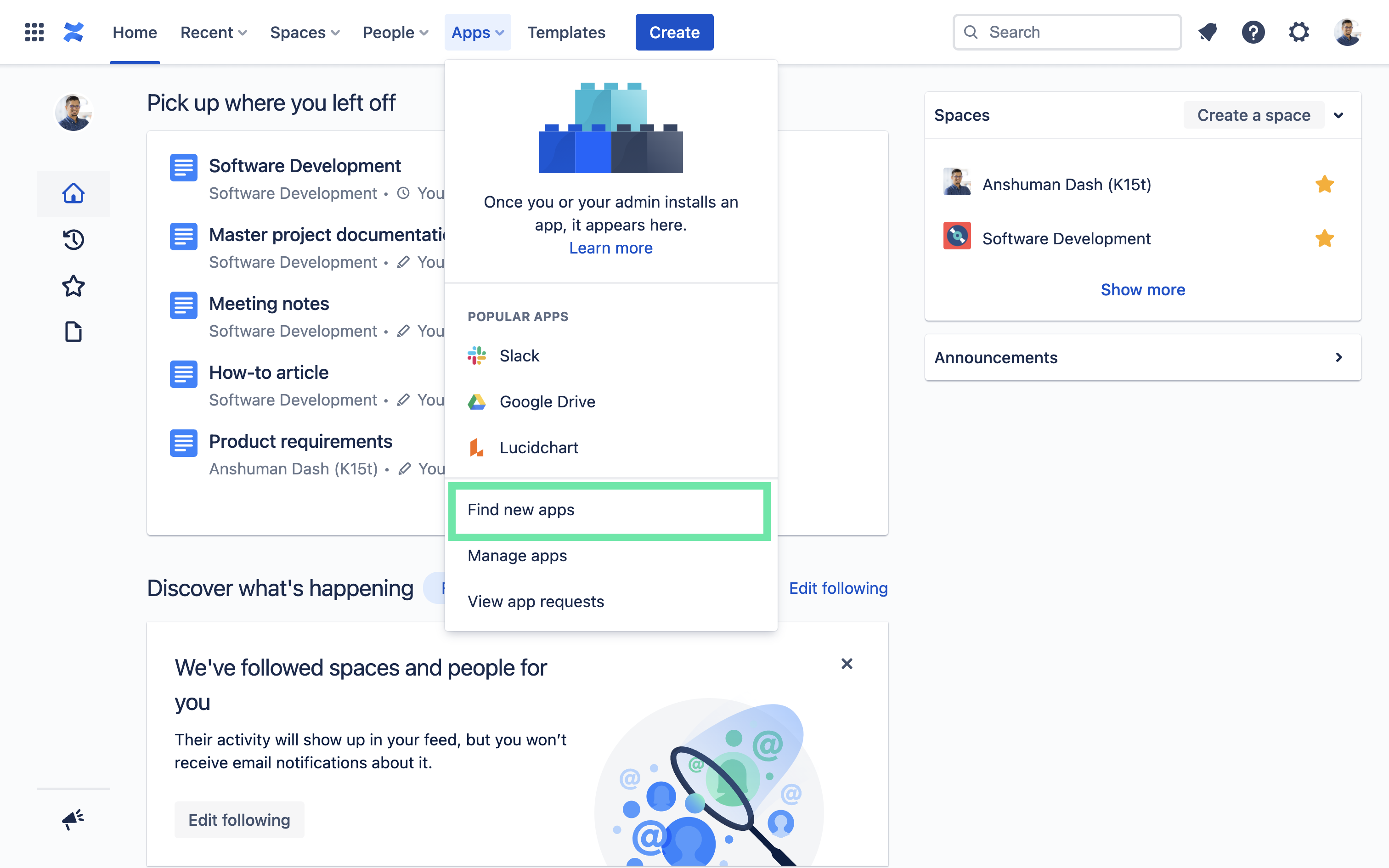
Task: Expand the Recent dropdown menu
Action: pos(214,32)
